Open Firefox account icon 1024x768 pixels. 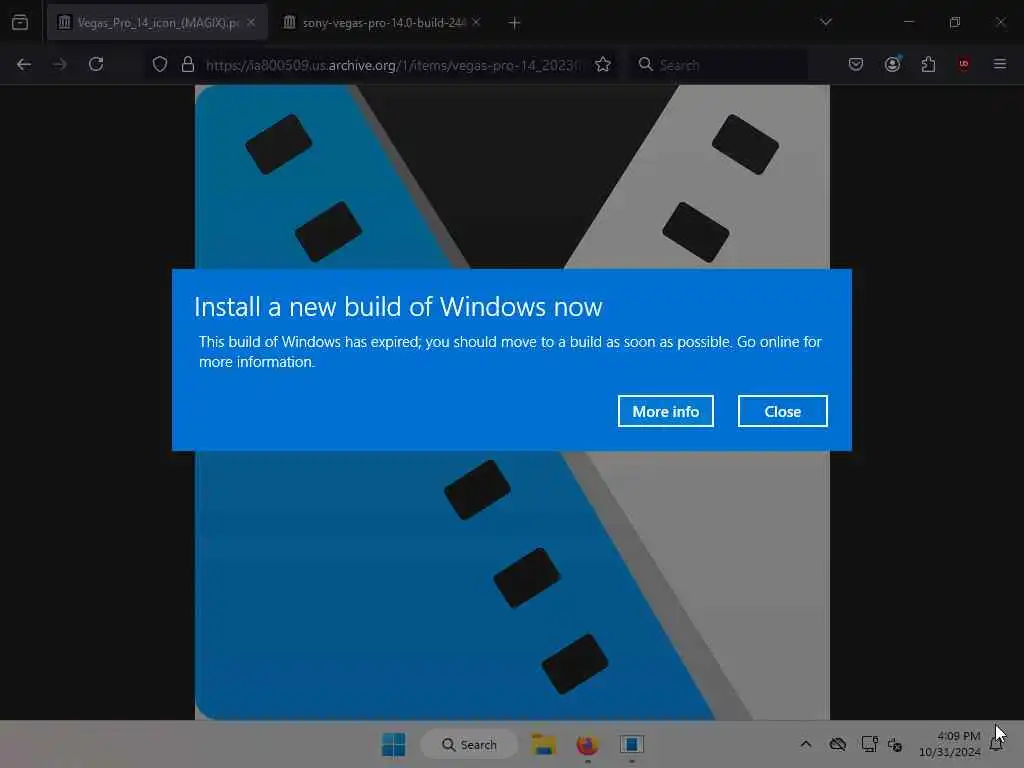tap(892, 64)
